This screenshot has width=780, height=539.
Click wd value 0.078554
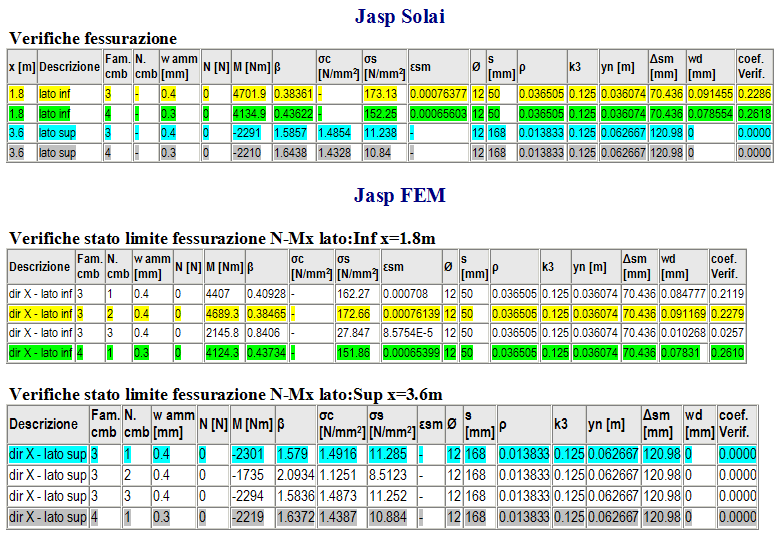pyautogui.click(x=710, y=113)
